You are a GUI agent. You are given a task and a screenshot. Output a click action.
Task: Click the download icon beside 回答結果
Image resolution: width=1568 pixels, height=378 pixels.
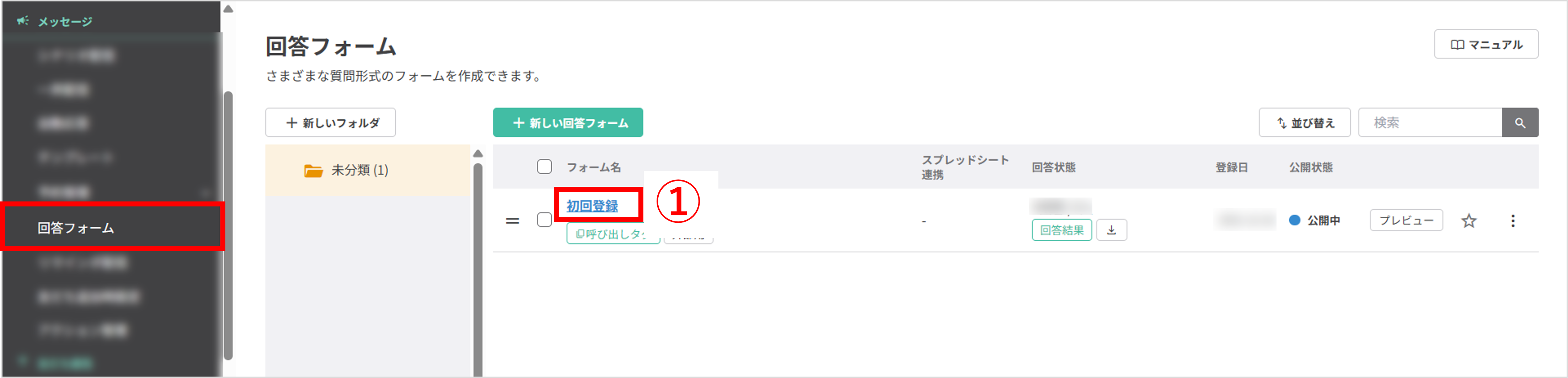[x=1112, y=230]
